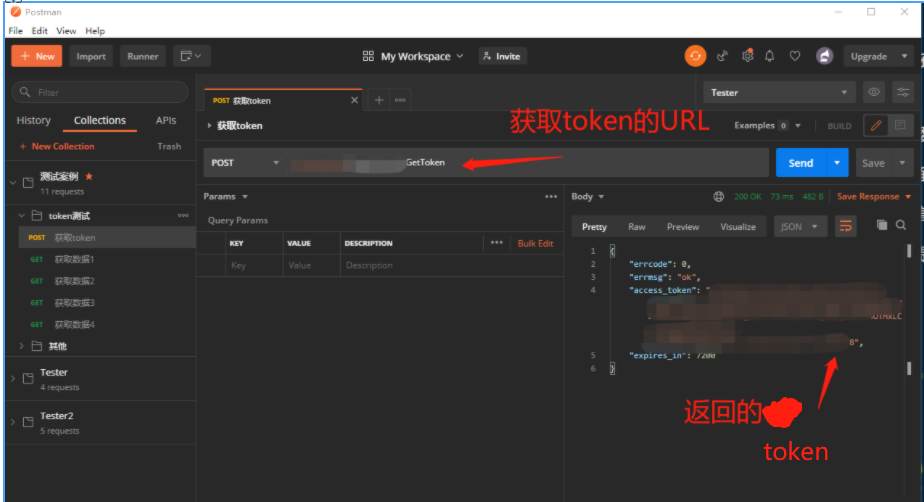Open the Runner

point(143,56)
